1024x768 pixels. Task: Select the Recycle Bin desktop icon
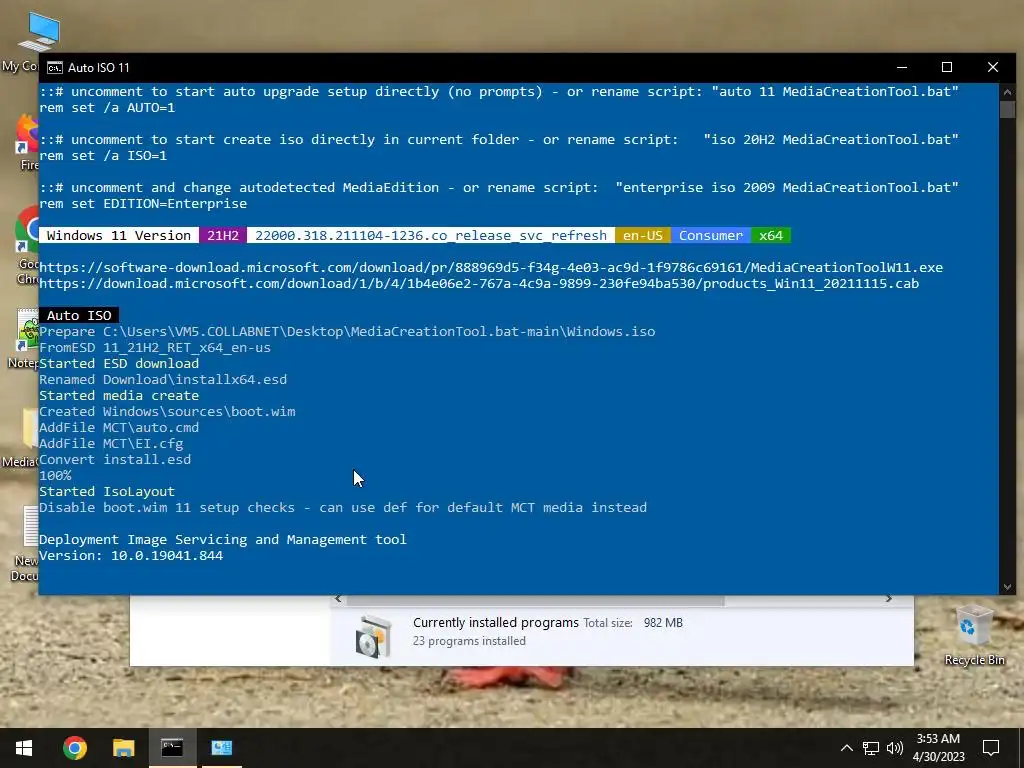[974, 635]
